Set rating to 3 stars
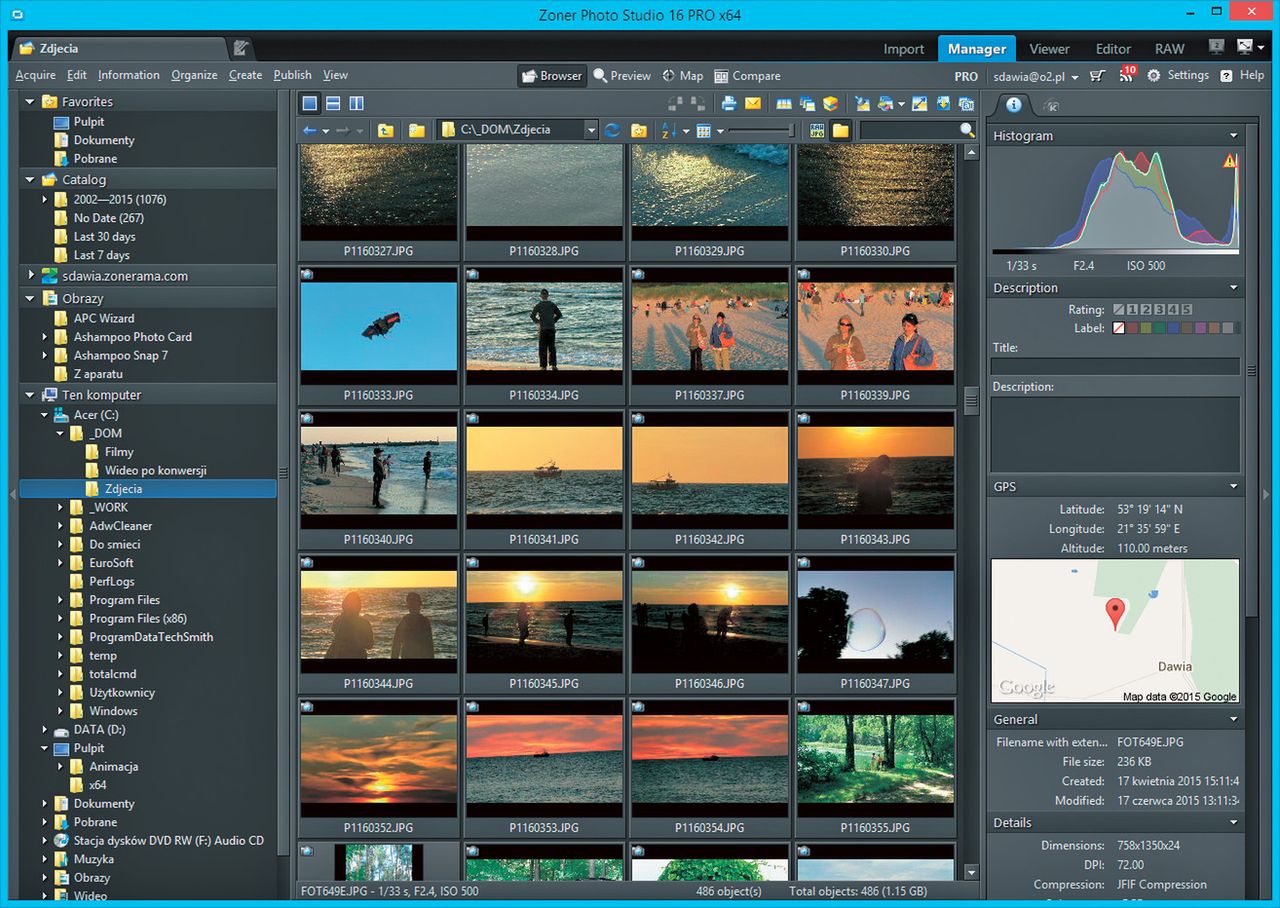Screen dimensions: 1280x908 pyautogui.click(x=1160, y=309)
